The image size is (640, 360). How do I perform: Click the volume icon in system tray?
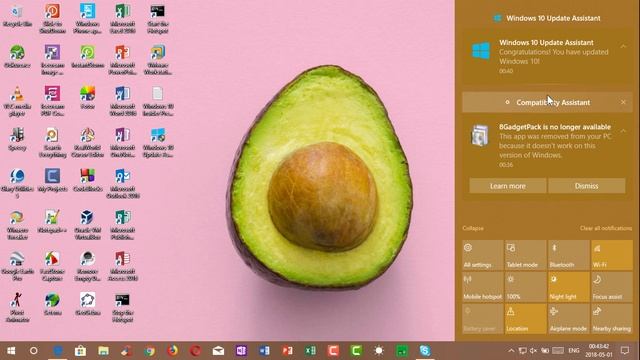tap(533, 351)
